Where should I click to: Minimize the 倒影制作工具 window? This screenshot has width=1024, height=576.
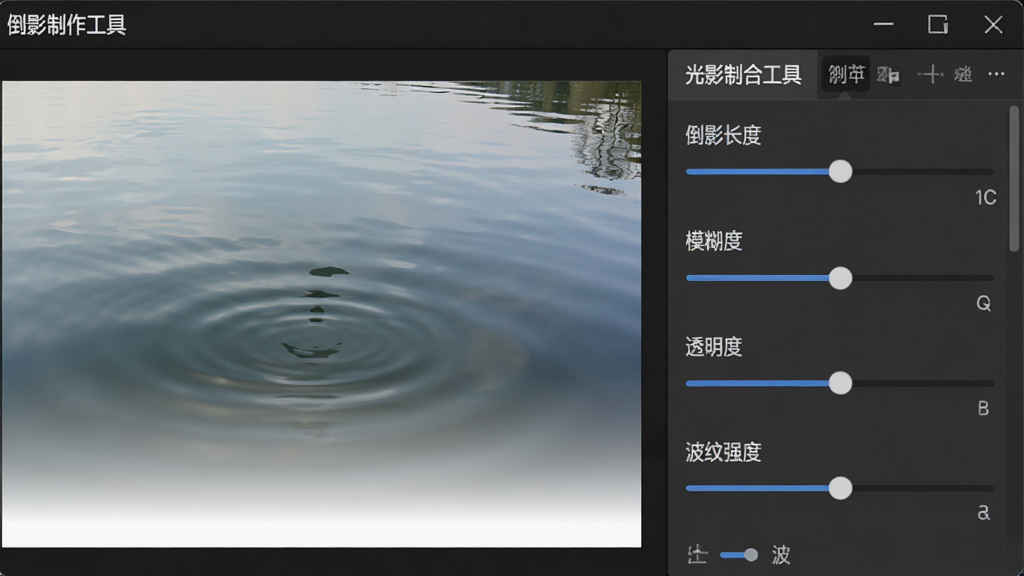884,25
